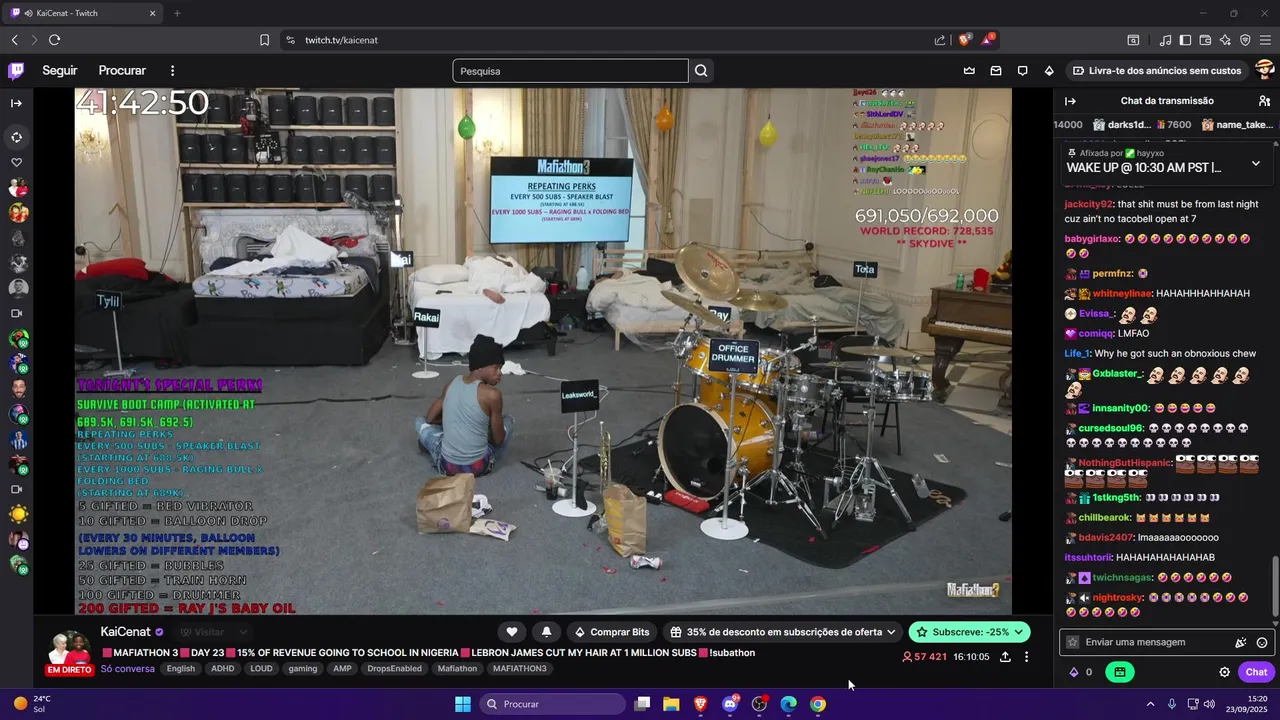1280x720 pixels.
Task: Expand the left channels sidebar
Action: (x=16, y=103)
